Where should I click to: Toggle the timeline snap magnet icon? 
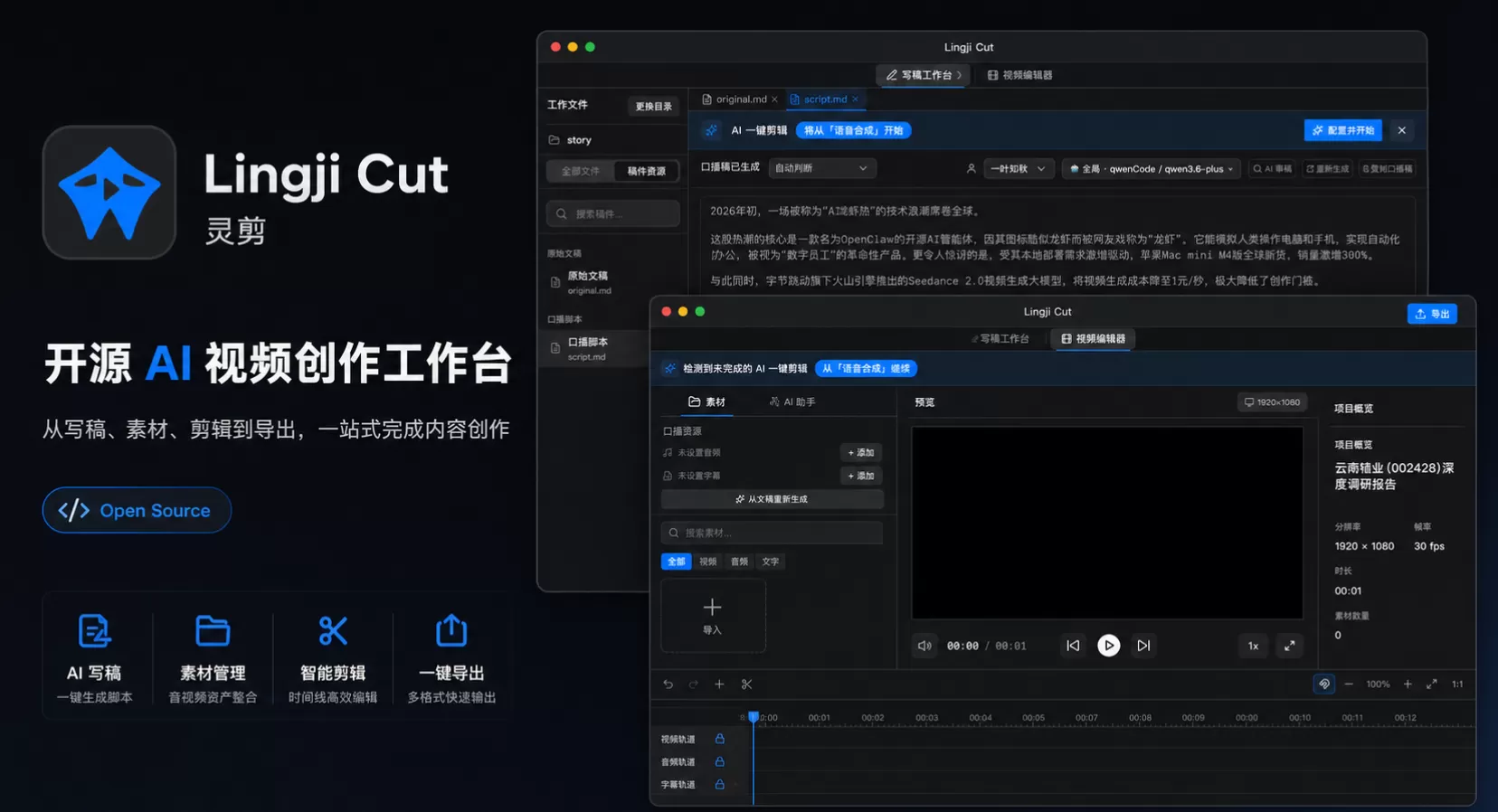[1323, 685]
